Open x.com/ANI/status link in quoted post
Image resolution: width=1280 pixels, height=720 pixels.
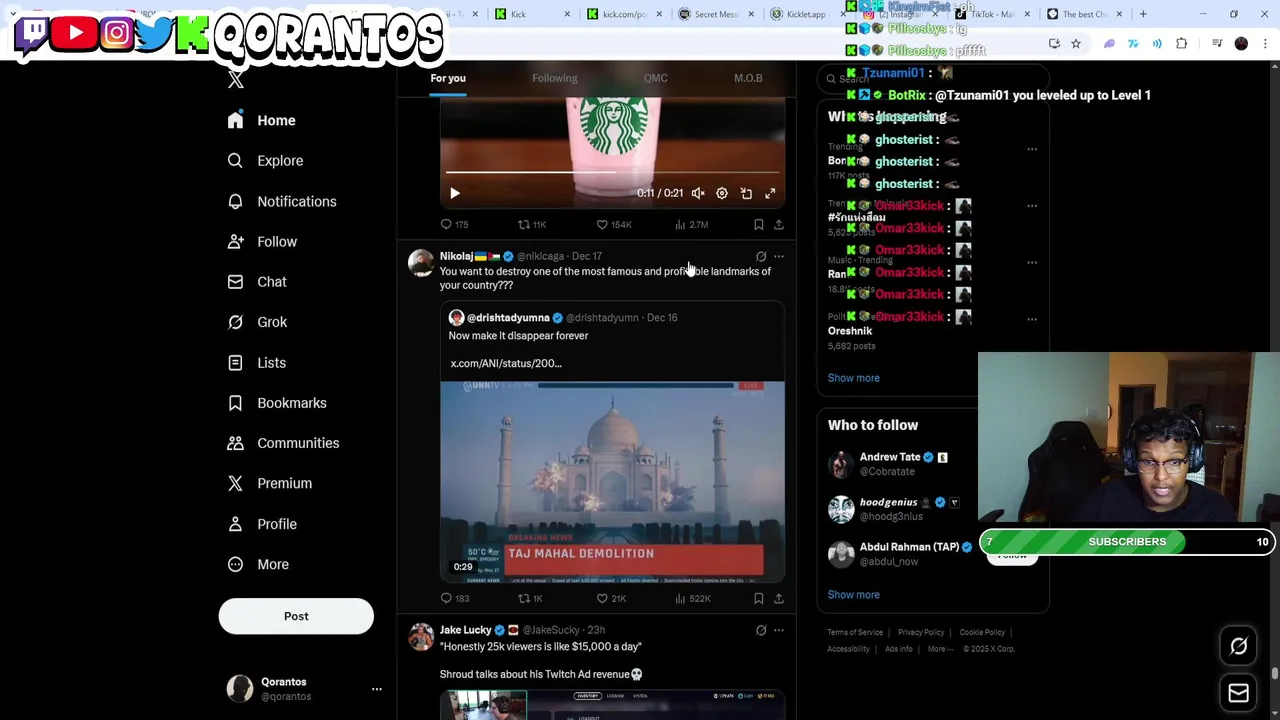[x=505, y=364]
